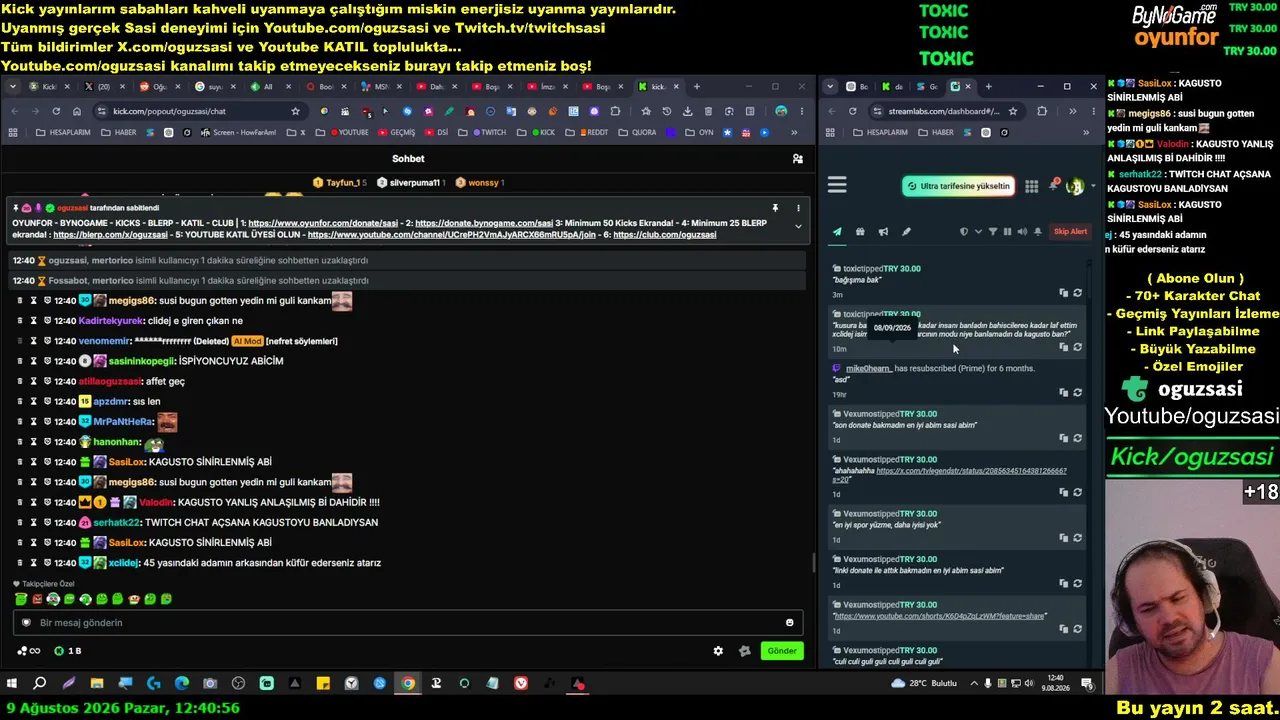Image resolution: width=1280 pixels, height=720 pixels.
Task: Open the HABER bookmark folder in Streamlabs window
Action: [x=936, y=132]
